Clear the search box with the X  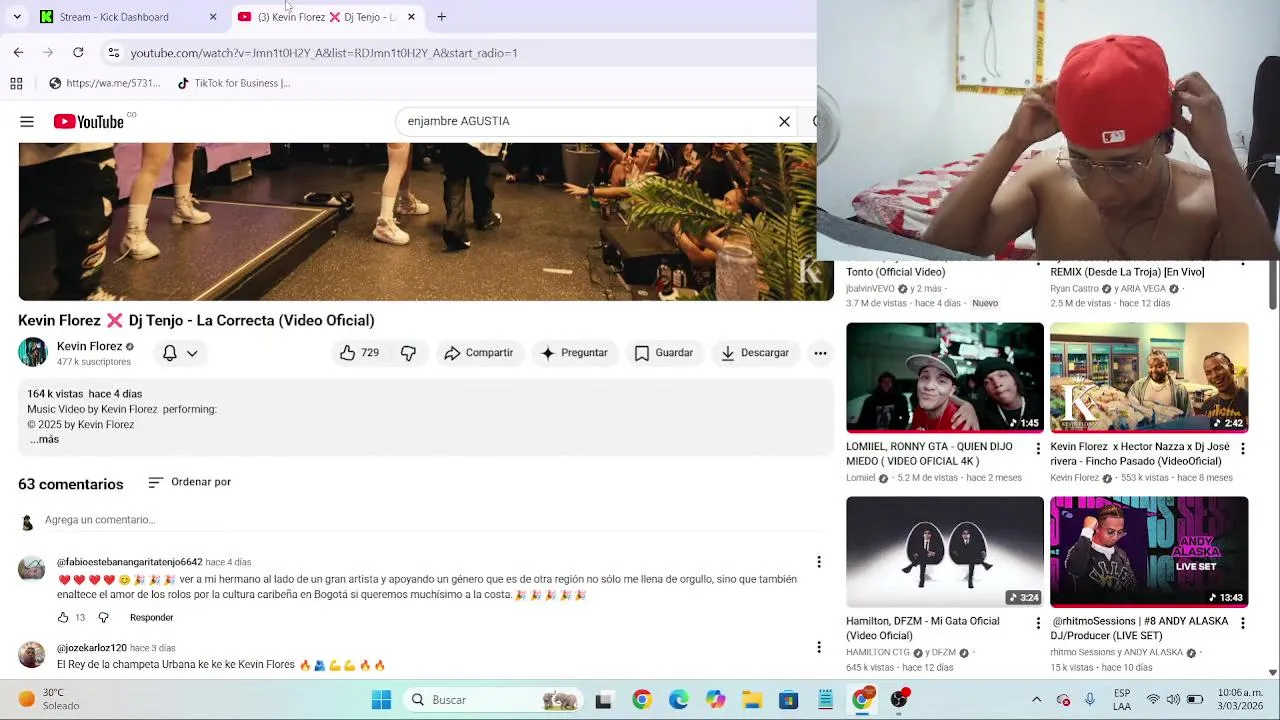784,122
